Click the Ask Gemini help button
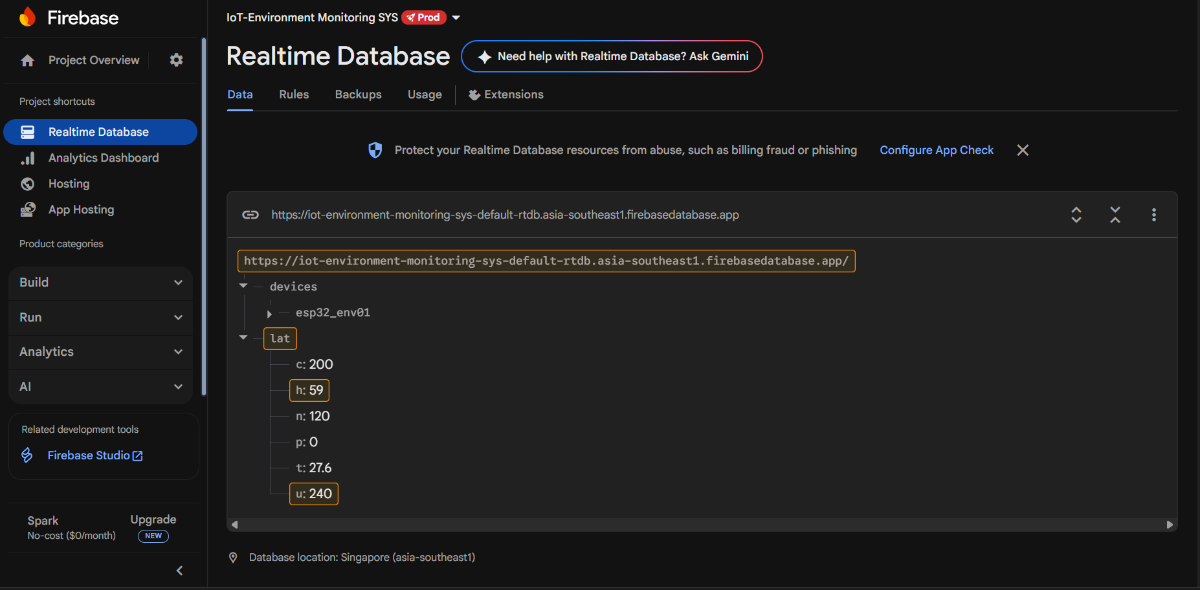 click(611, 57)
